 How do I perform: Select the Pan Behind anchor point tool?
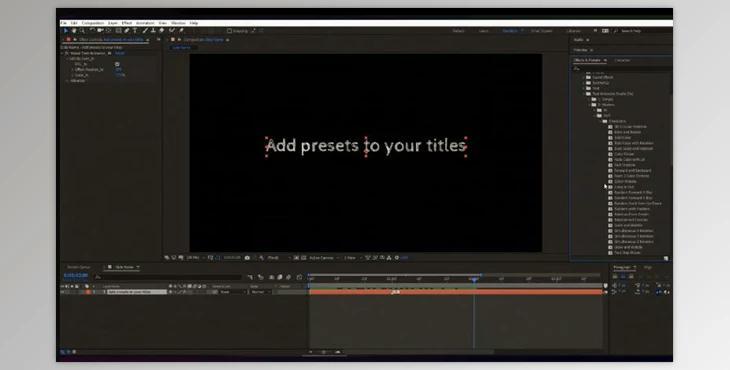click(x=108, y=31)
